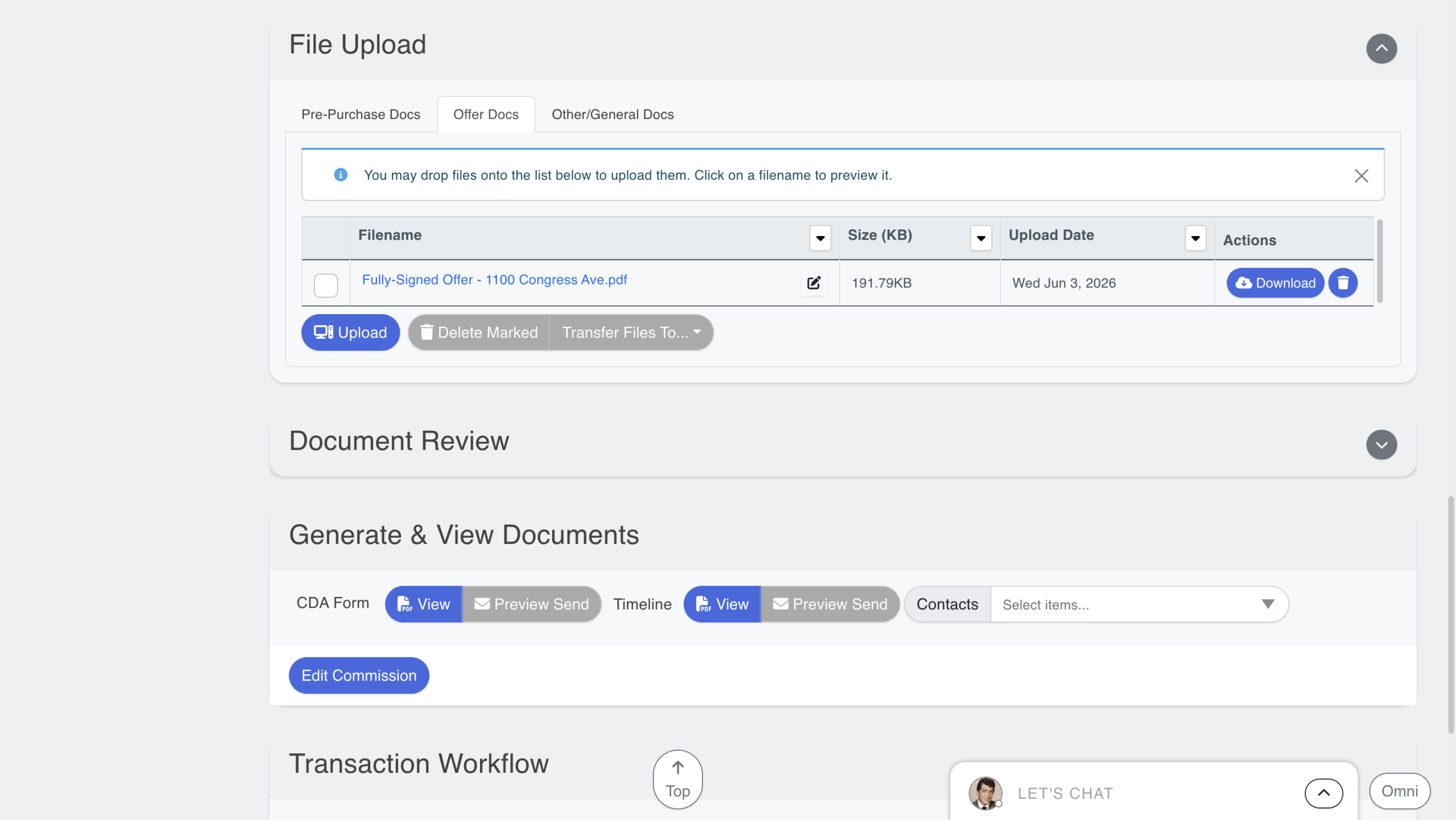Expand the Let's Chat panel chevron

(1323, 793)
